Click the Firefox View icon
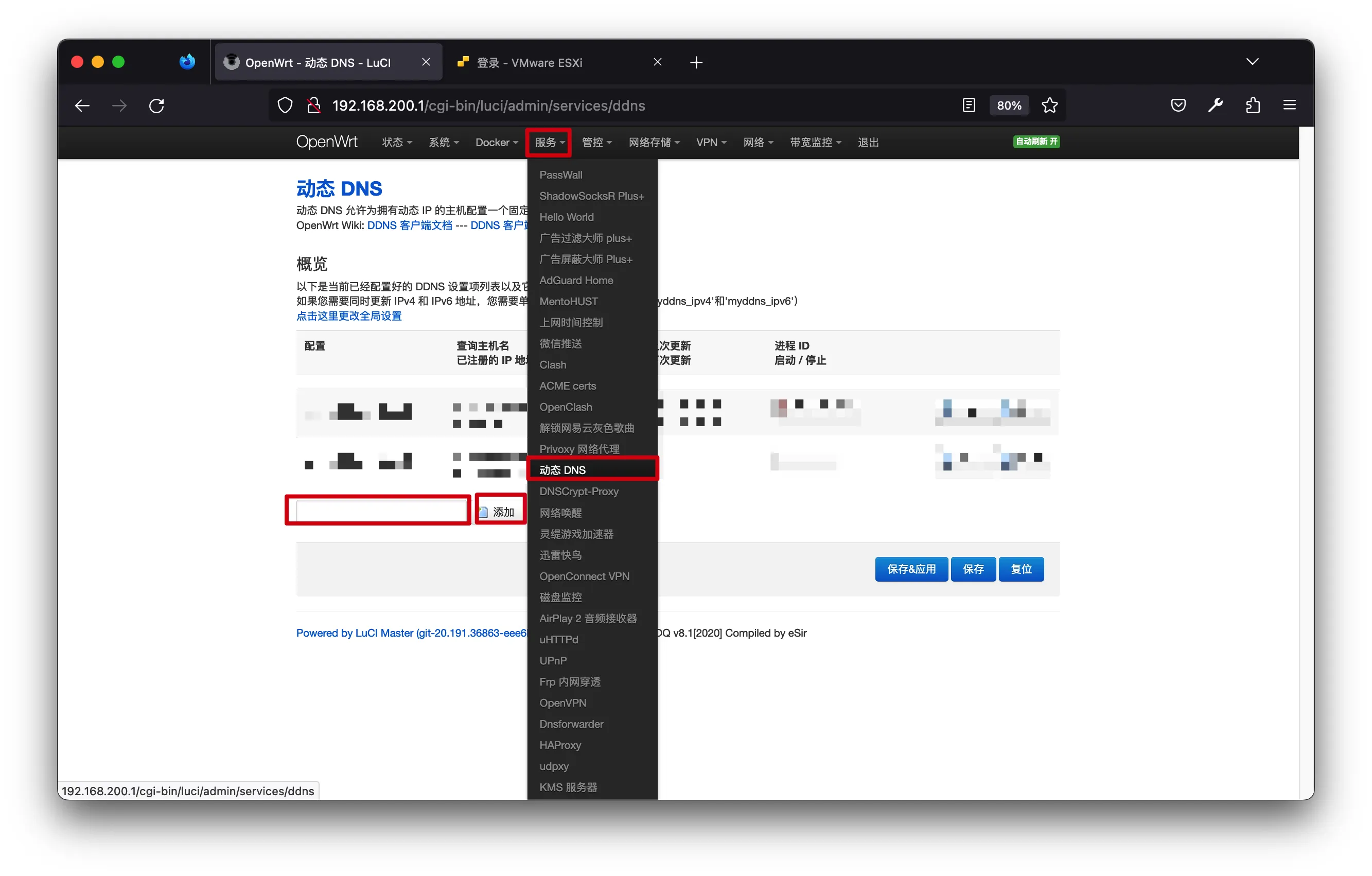The image size is (1372, 876). [x=187, y=62]
